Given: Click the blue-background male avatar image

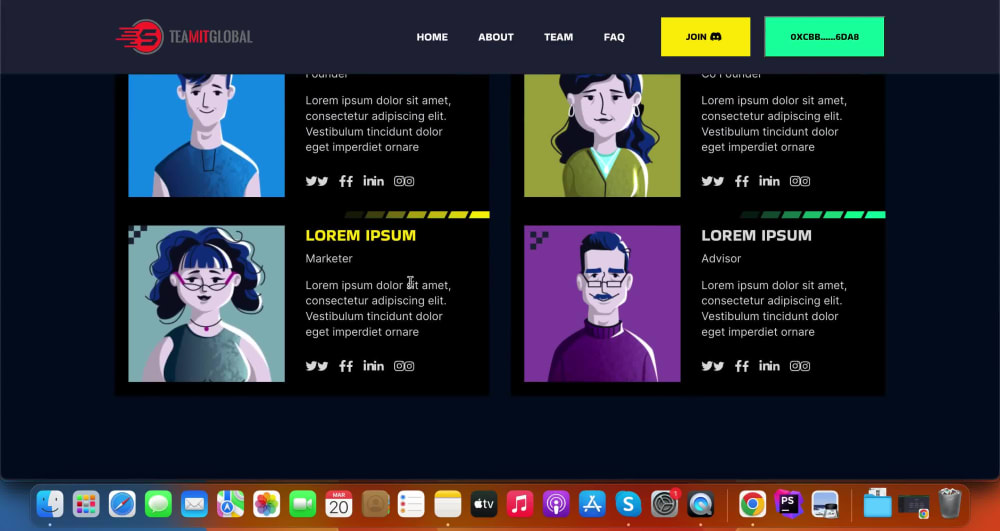Looking at the screenshot, I should pyautogui.click(x=207, y=135).
